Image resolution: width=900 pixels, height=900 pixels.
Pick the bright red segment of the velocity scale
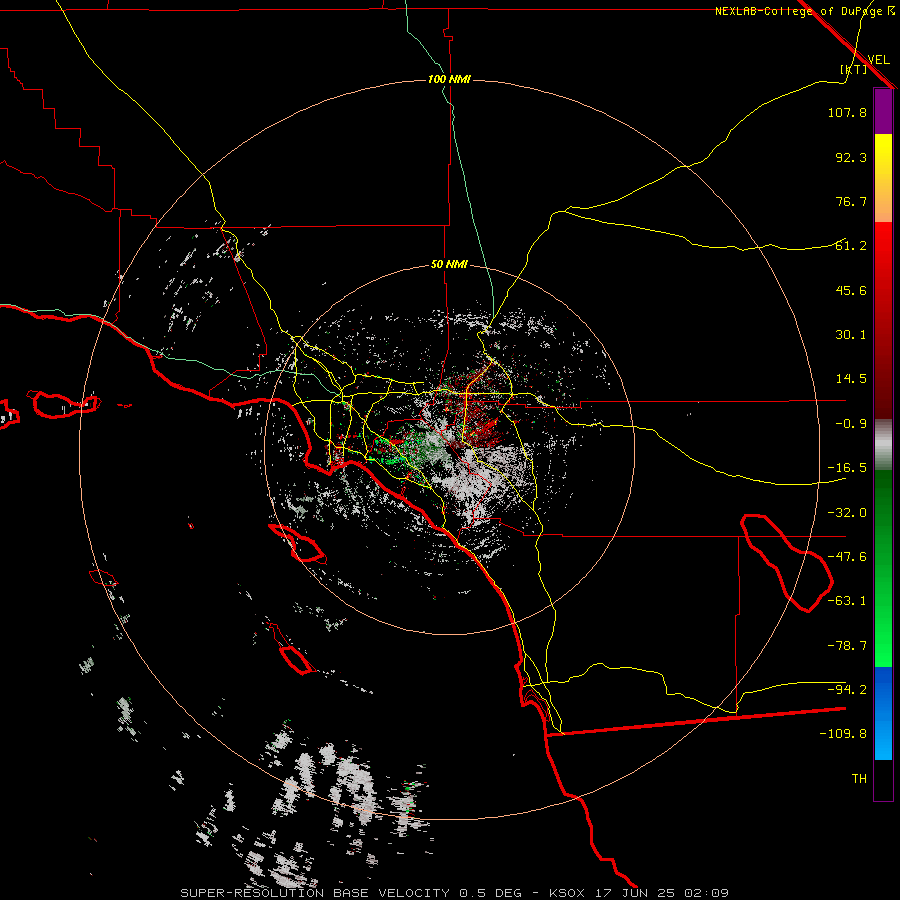883,320
